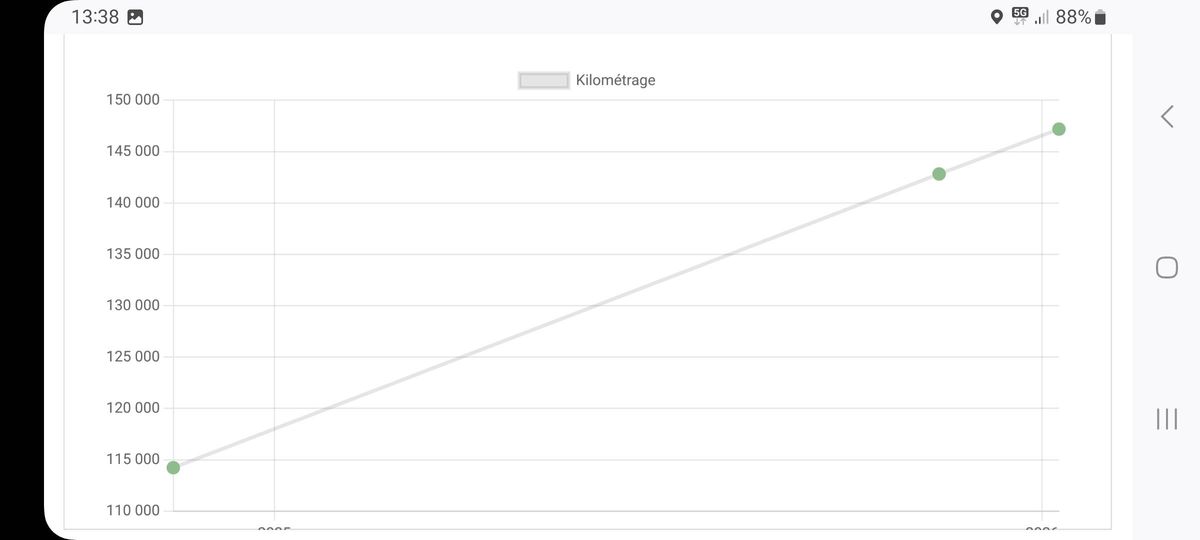Click the 110 000 y-axis label

tap(132, 511)
